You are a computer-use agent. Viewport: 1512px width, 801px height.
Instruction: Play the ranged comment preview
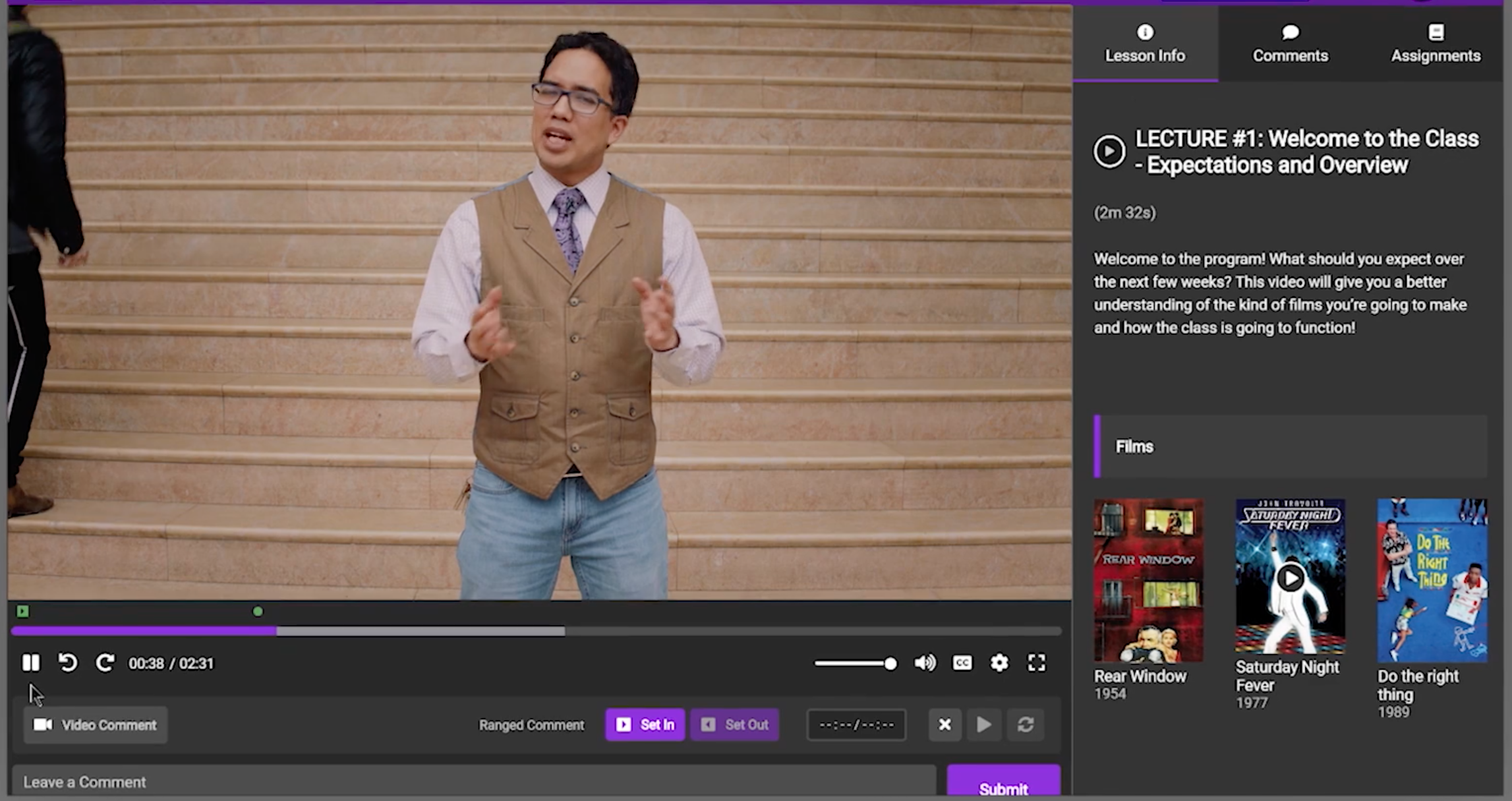pos(984,724)
